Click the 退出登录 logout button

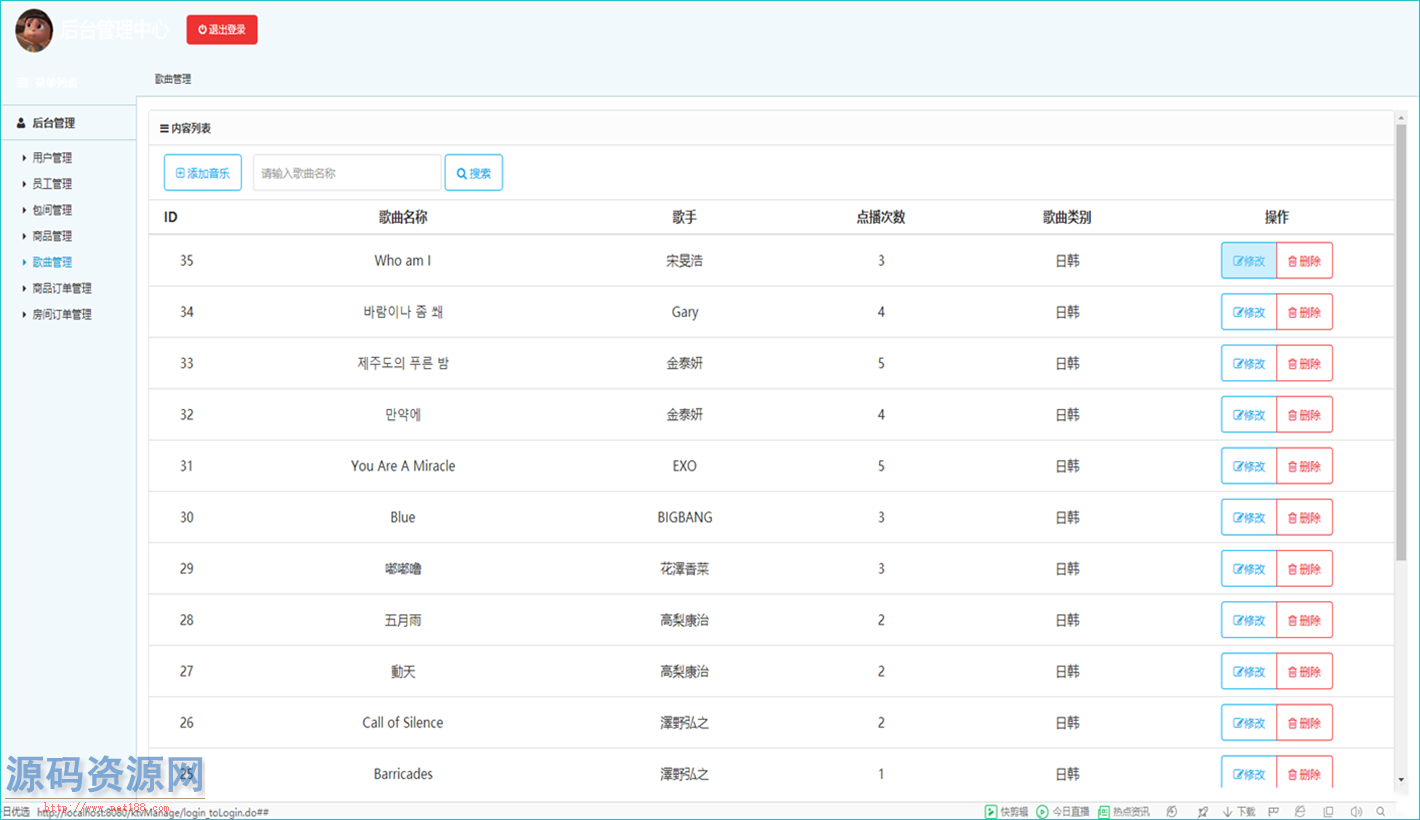click(x=222, y=30)
